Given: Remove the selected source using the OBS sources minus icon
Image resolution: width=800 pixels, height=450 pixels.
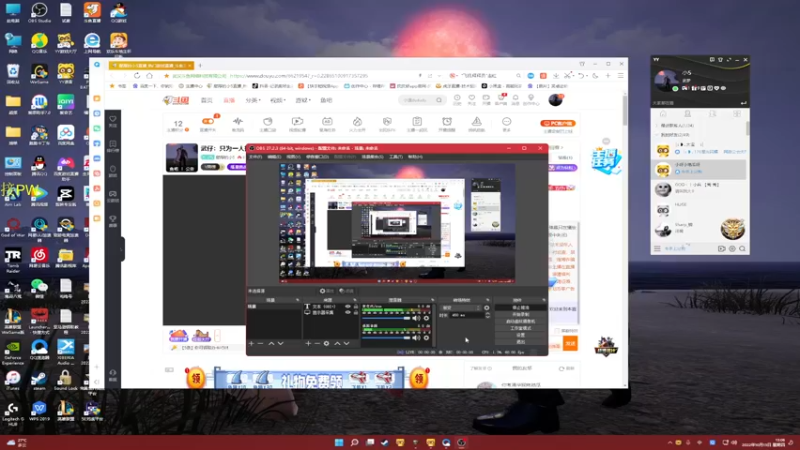Looking at the screenshot, I should (x=317, y=343).
